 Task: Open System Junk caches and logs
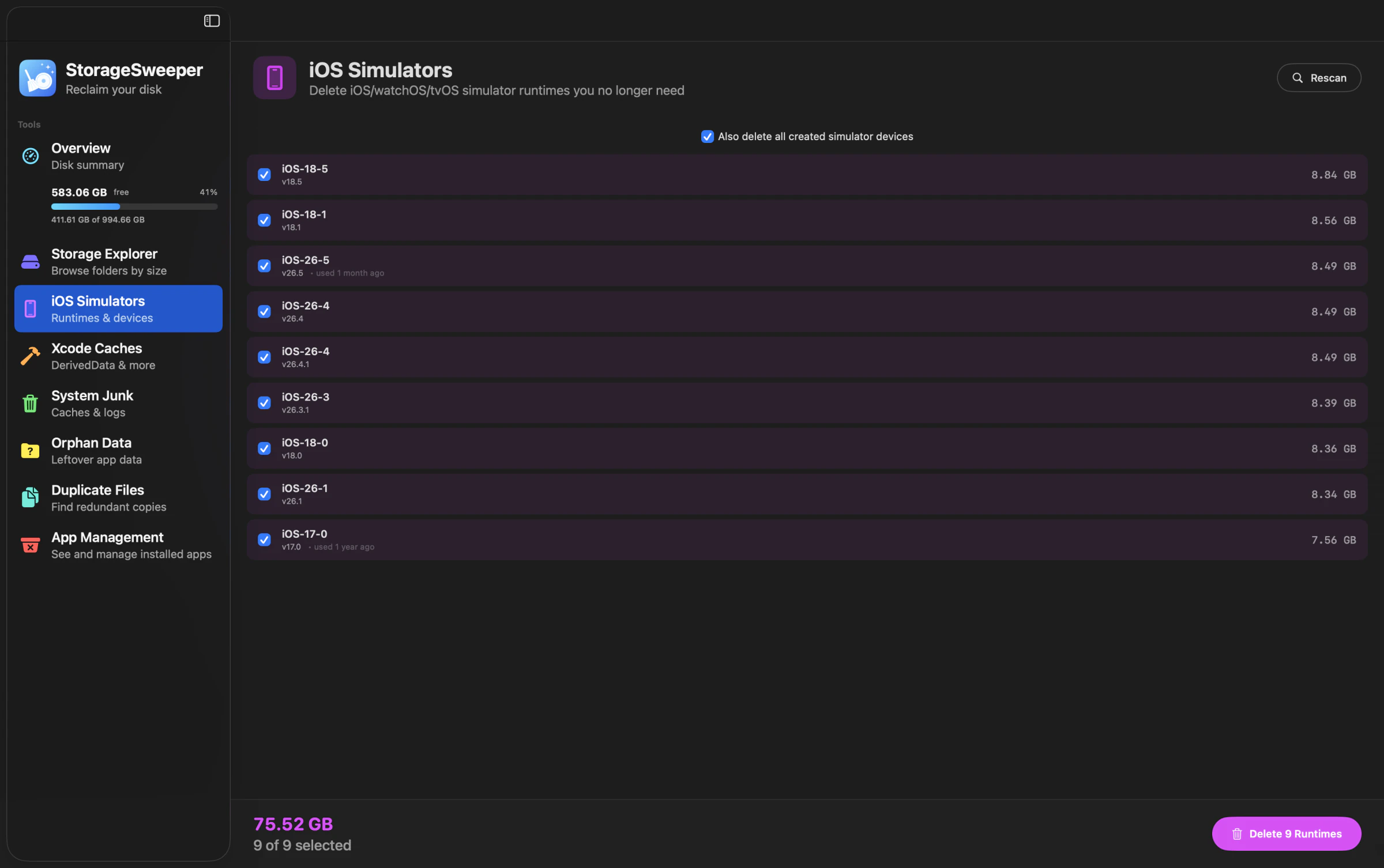(x=118, y=403)
